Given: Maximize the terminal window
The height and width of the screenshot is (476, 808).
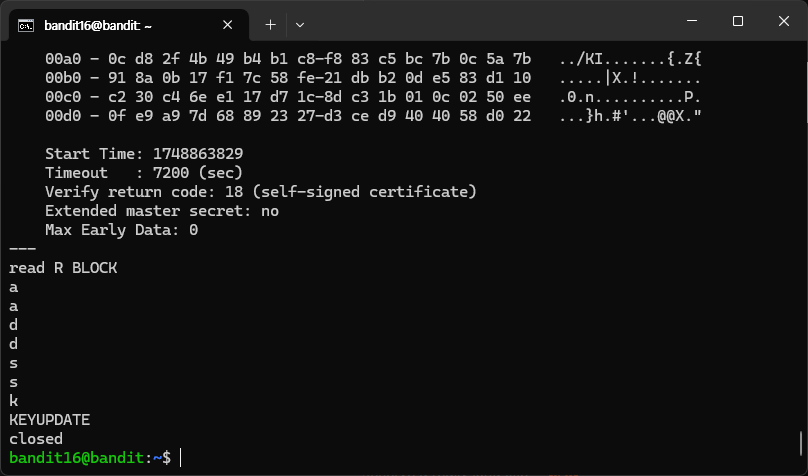Looking at the screenshot, I should pos(738,21).
